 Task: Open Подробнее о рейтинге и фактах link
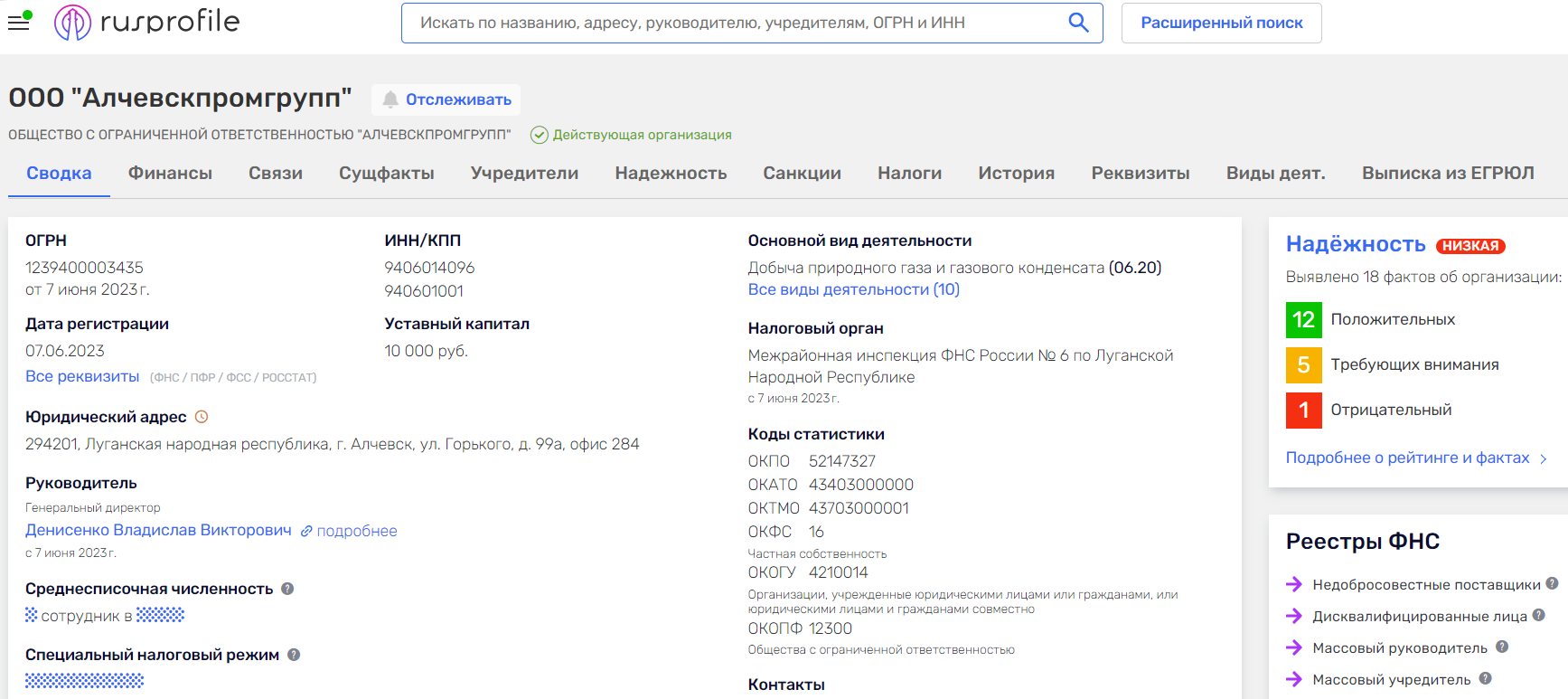(1408, 458)
